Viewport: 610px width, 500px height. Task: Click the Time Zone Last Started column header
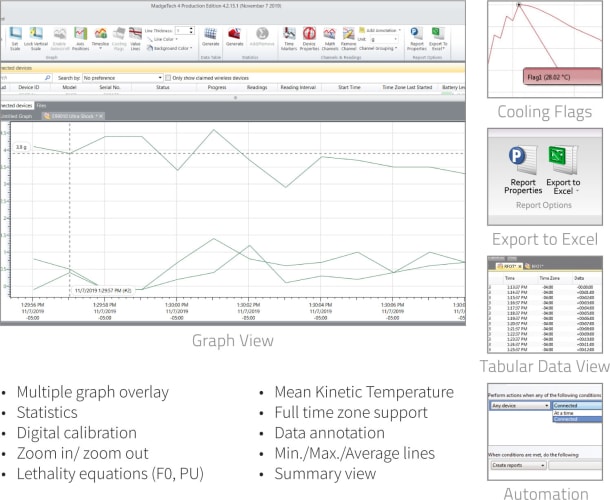(407, 87)
